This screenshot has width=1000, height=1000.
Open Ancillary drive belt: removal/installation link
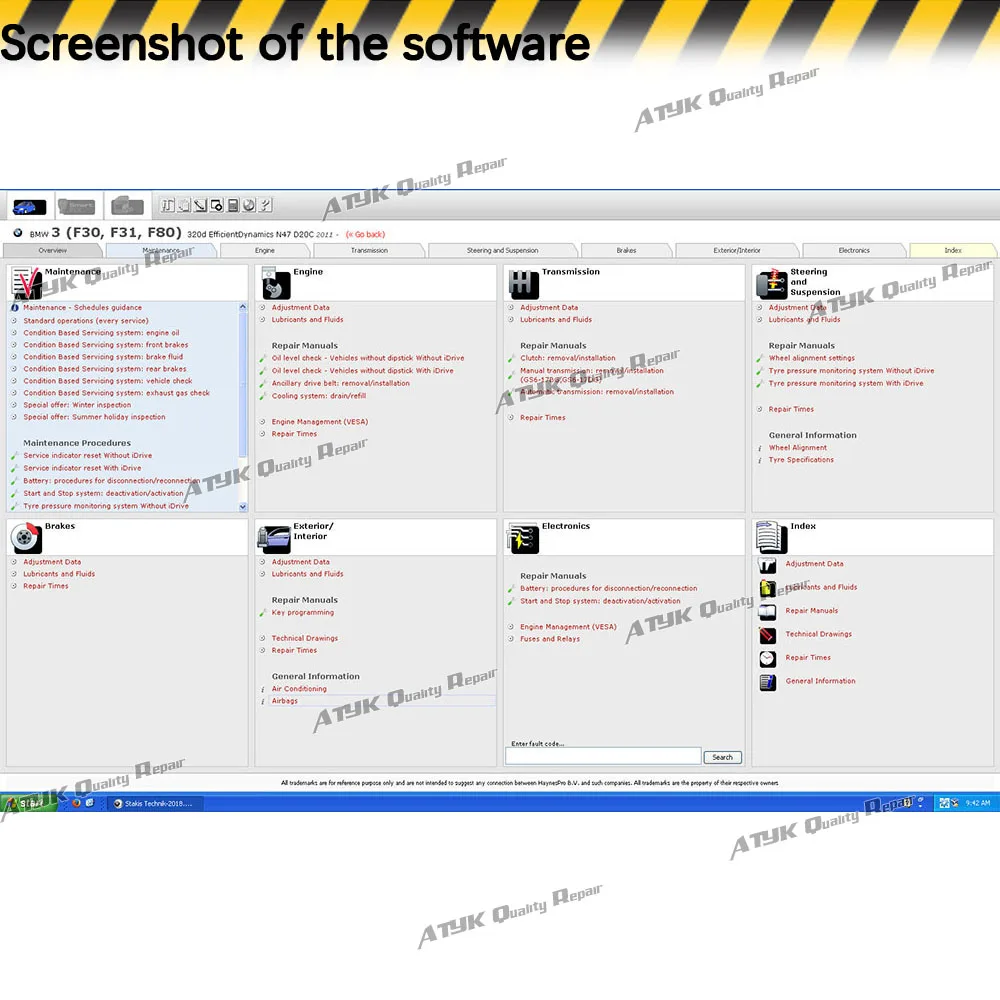point(341,383)
